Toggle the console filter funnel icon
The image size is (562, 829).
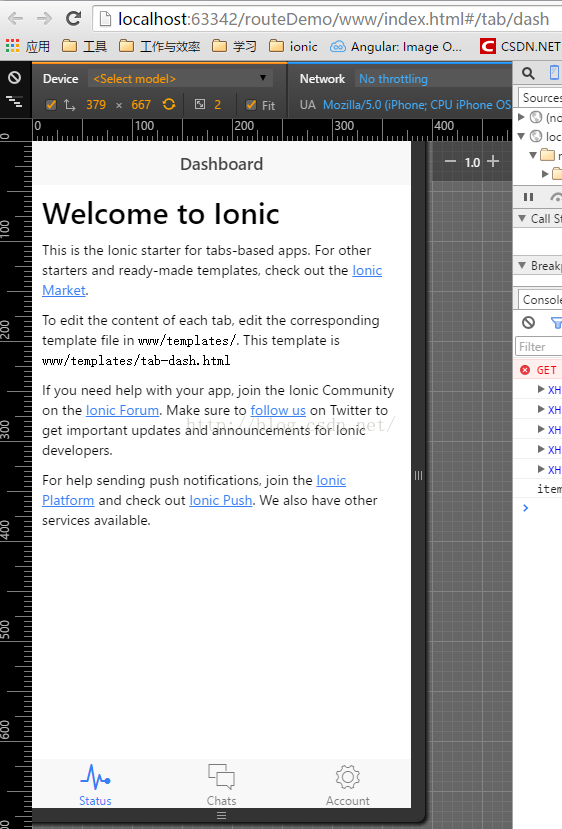click(556, 323)
